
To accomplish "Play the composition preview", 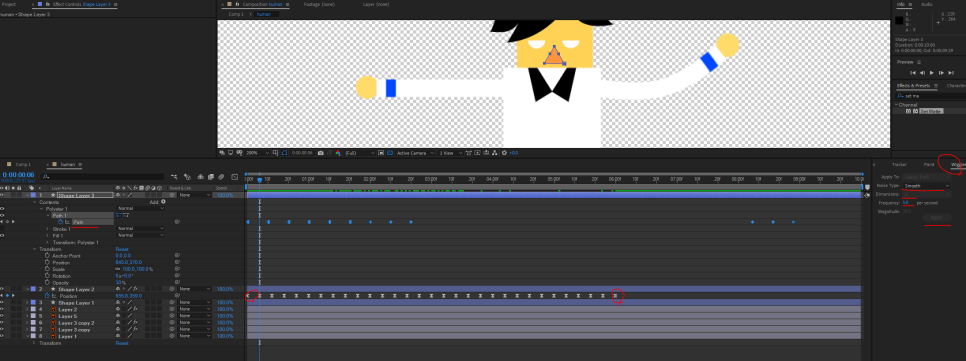I will point(933,73).
